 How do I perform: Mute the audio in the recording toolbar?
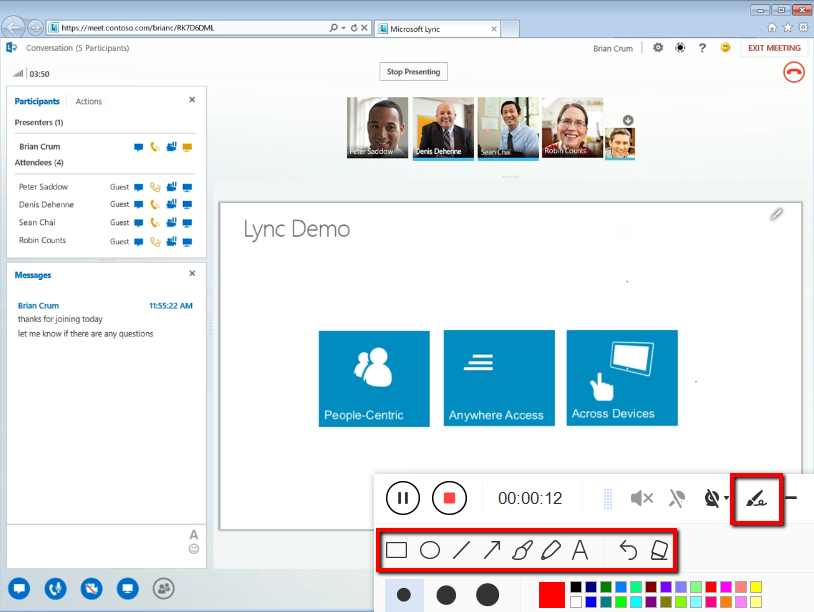coord(641,497)
